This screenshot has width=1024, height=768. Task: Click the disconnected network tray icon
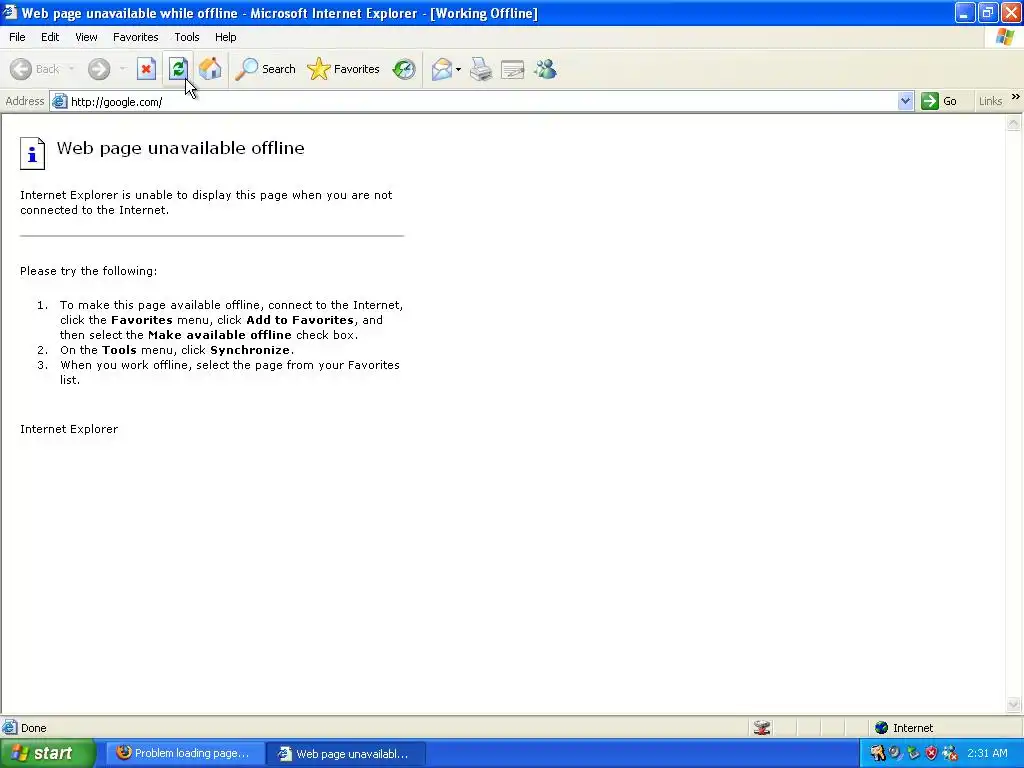950,754
